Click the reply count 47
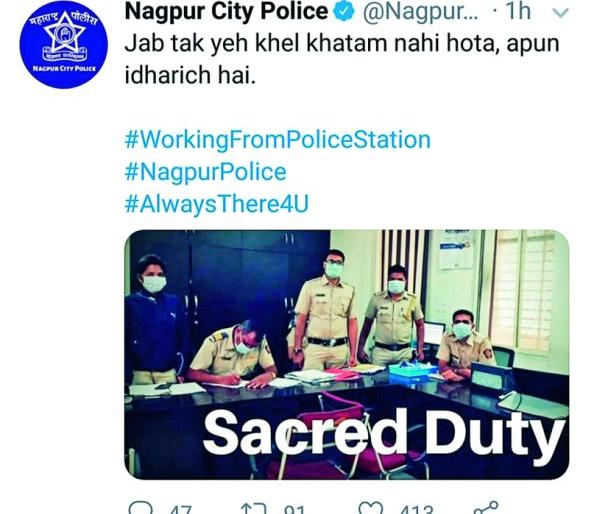 (x=181, y=509)
